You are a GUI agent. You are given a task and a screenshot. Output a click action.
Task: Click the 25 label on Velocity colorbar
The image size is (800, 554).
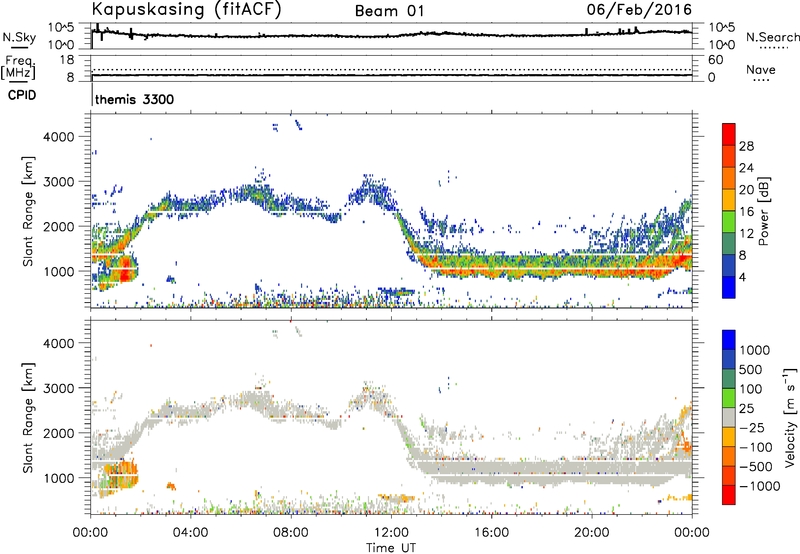[x=746, y=409]
